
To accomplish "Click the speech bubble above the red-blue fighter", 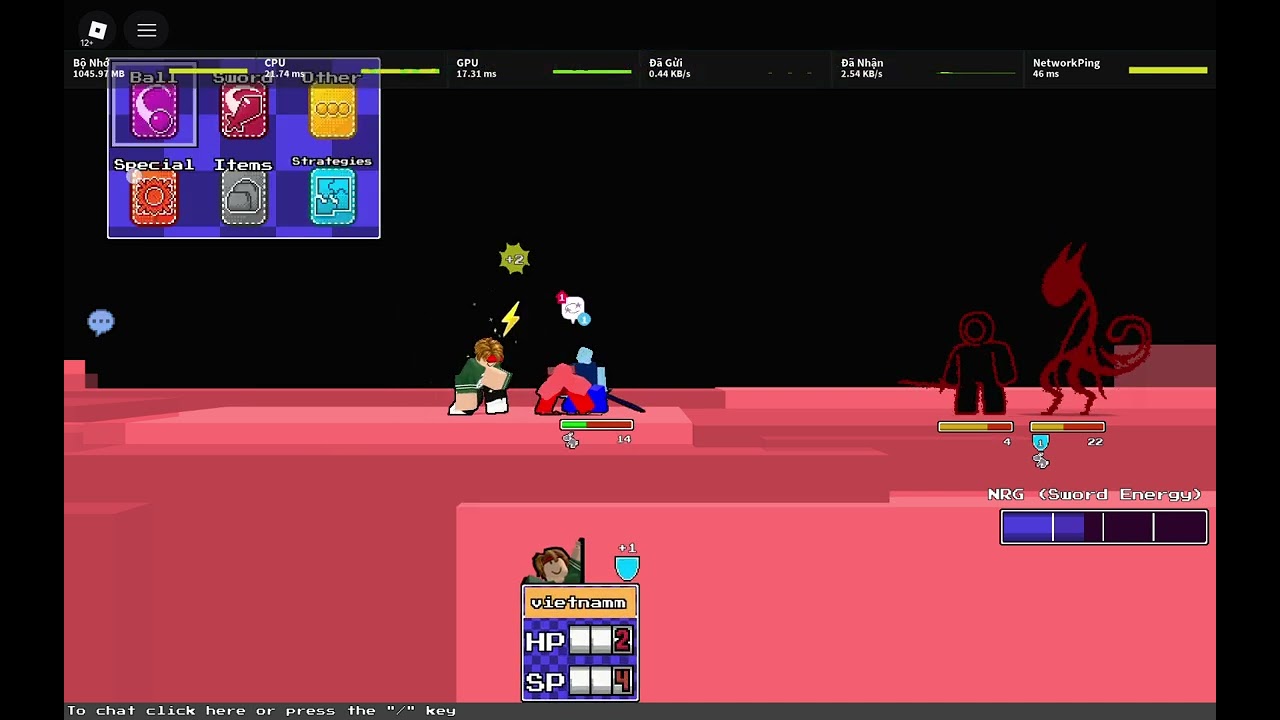I will (573, 309).
